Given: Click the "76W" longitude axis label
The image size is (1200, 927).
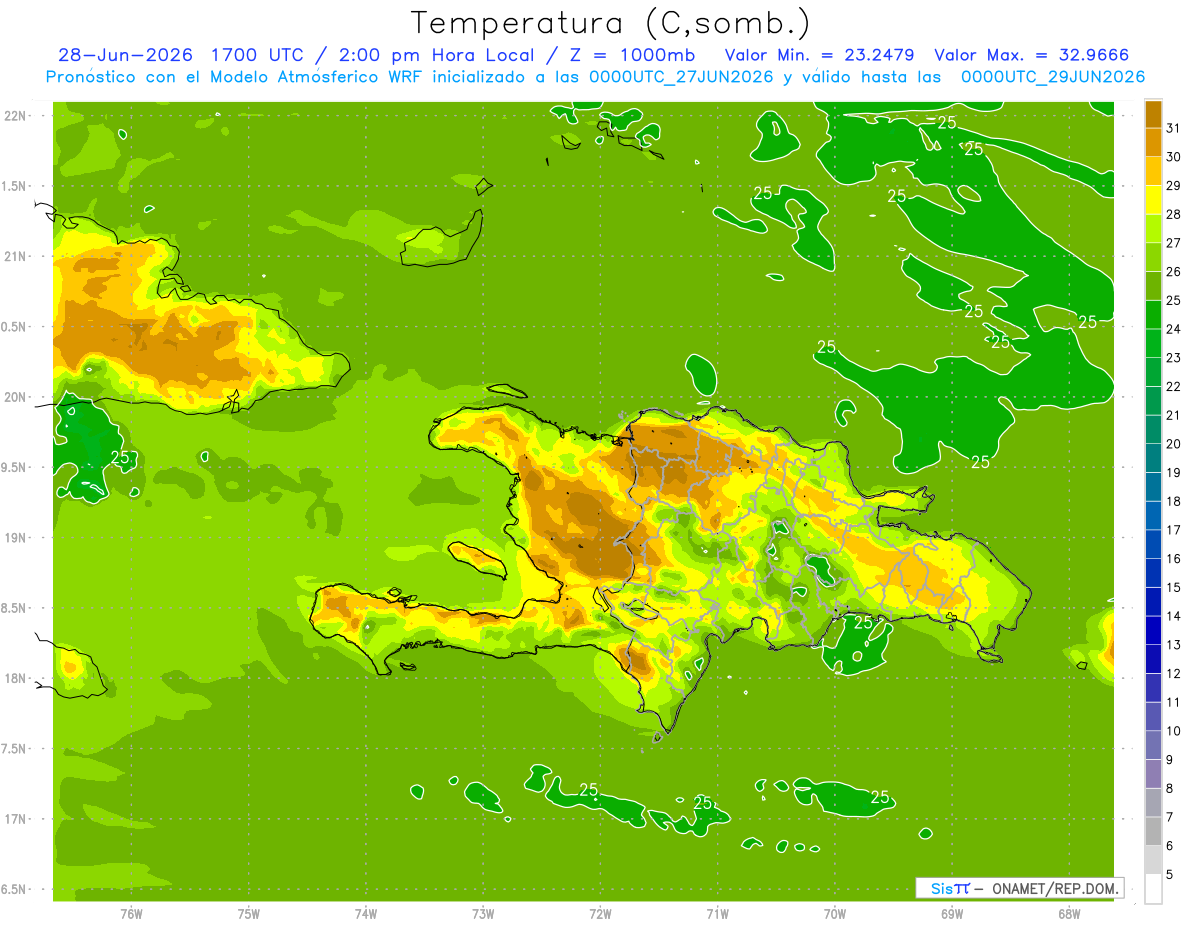Looking at the screenshot, I should 131,914.
